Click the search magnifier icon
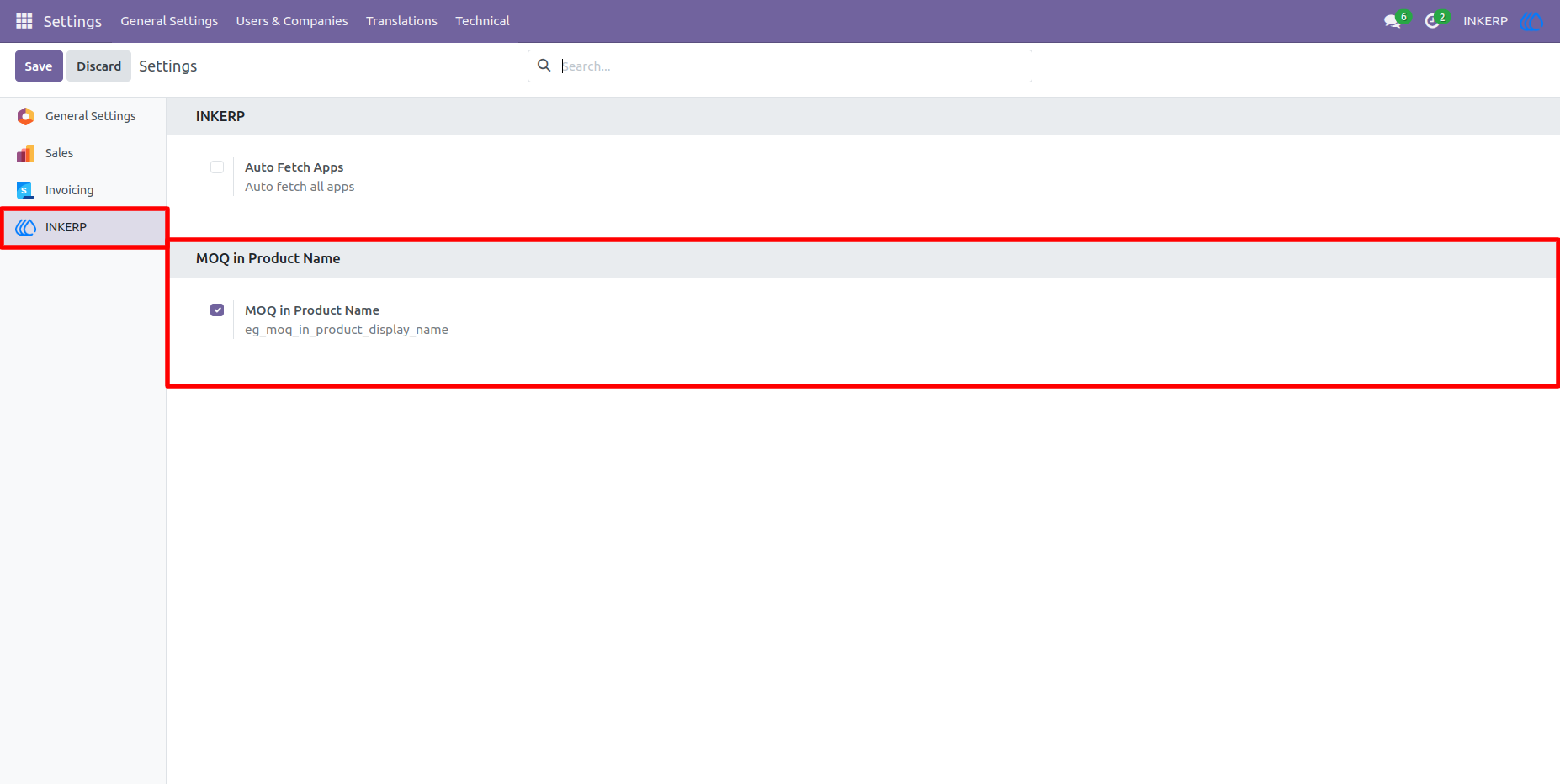 coord(544,66)
